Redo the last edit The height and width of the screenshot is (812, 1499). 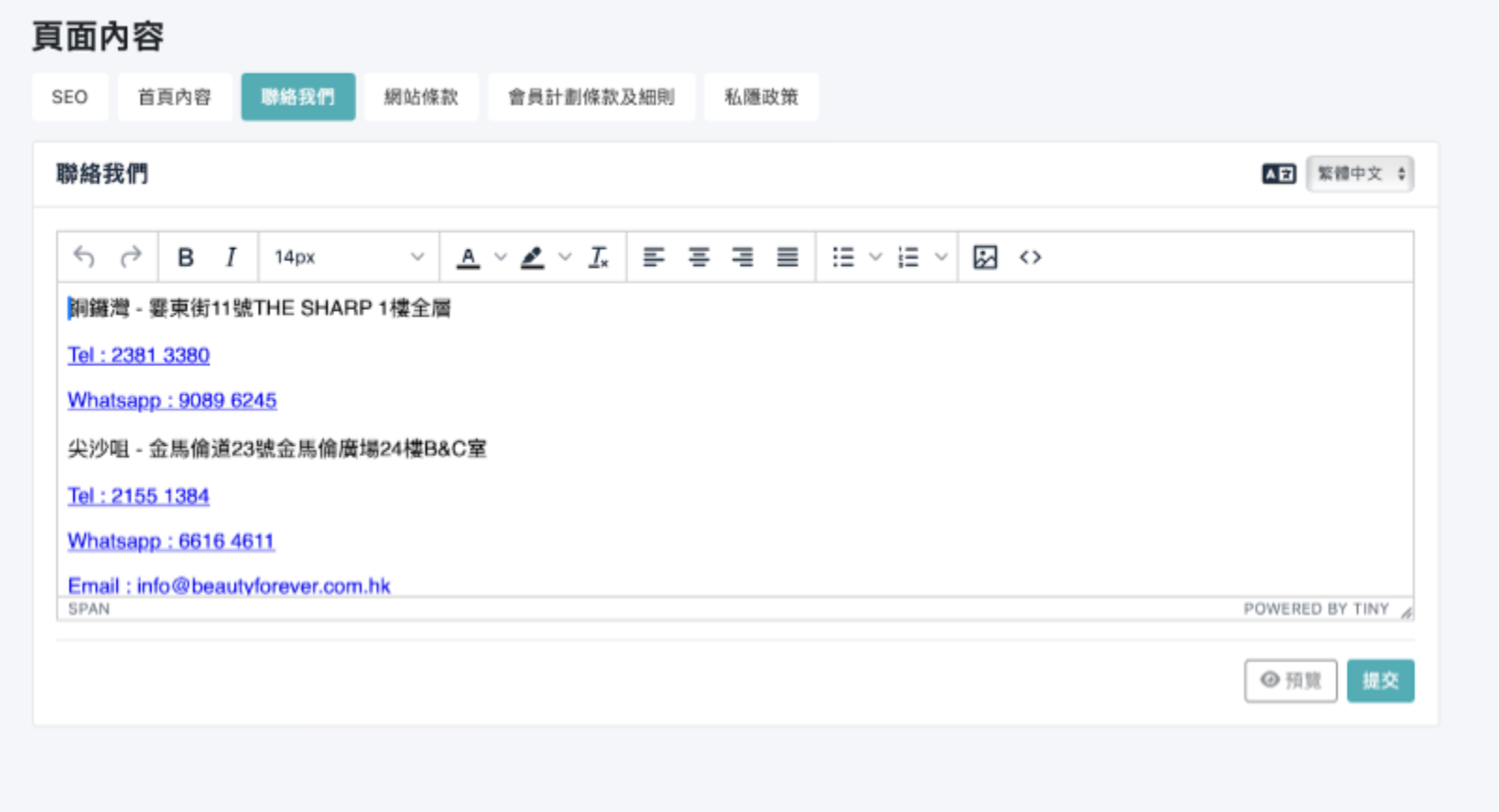coord(131,257)
